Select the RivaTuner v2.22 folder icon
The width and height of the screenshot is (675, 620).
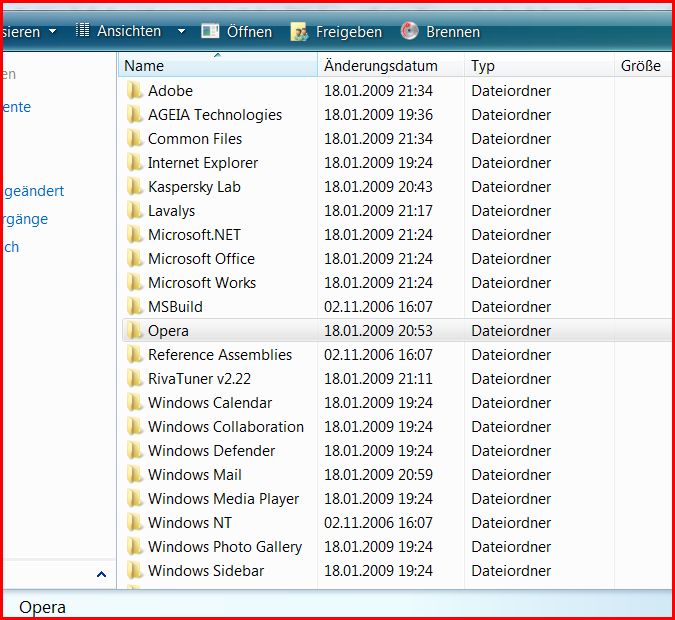click(135, 378)
